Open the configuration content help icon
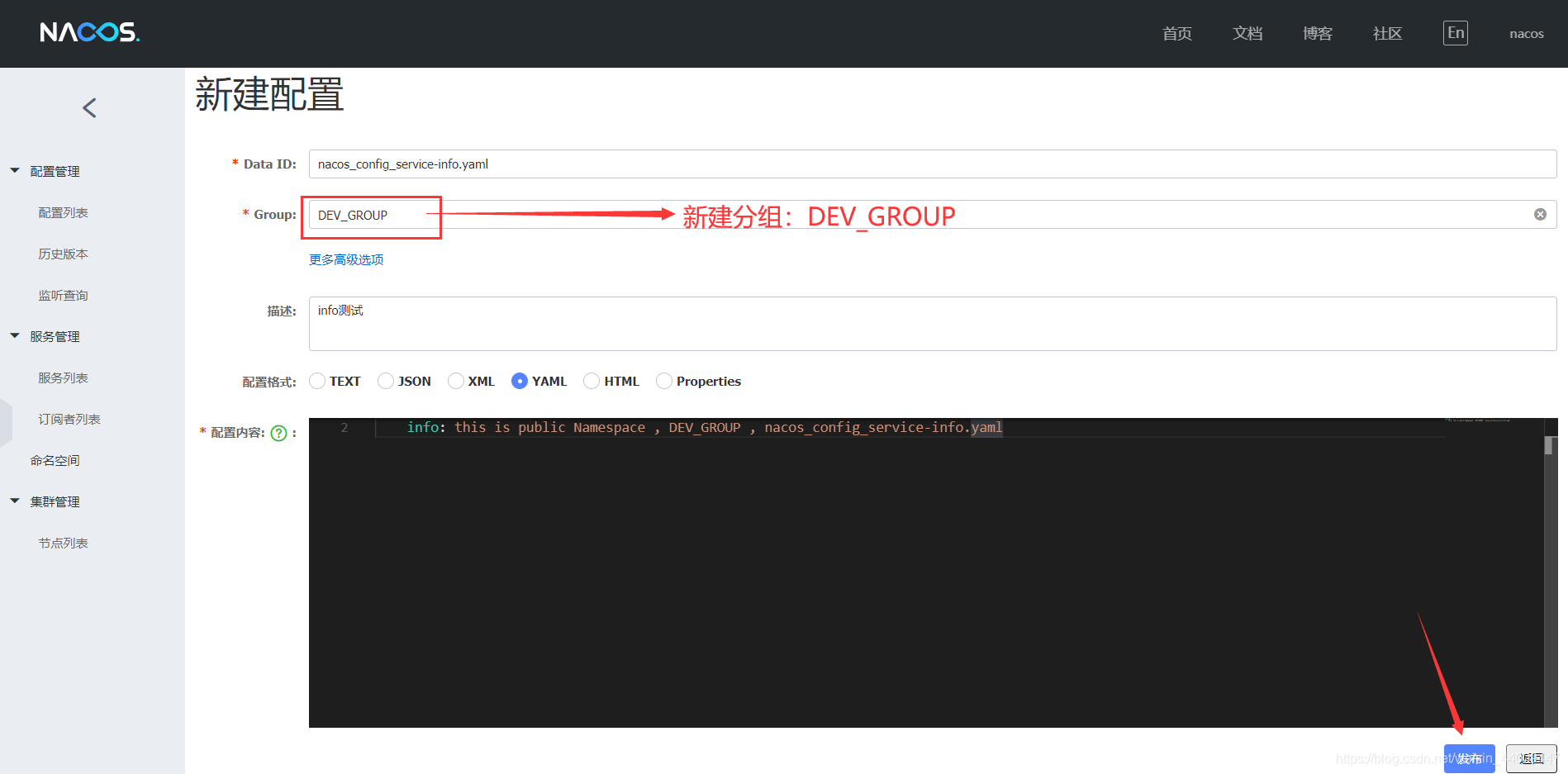 [279, 433]
